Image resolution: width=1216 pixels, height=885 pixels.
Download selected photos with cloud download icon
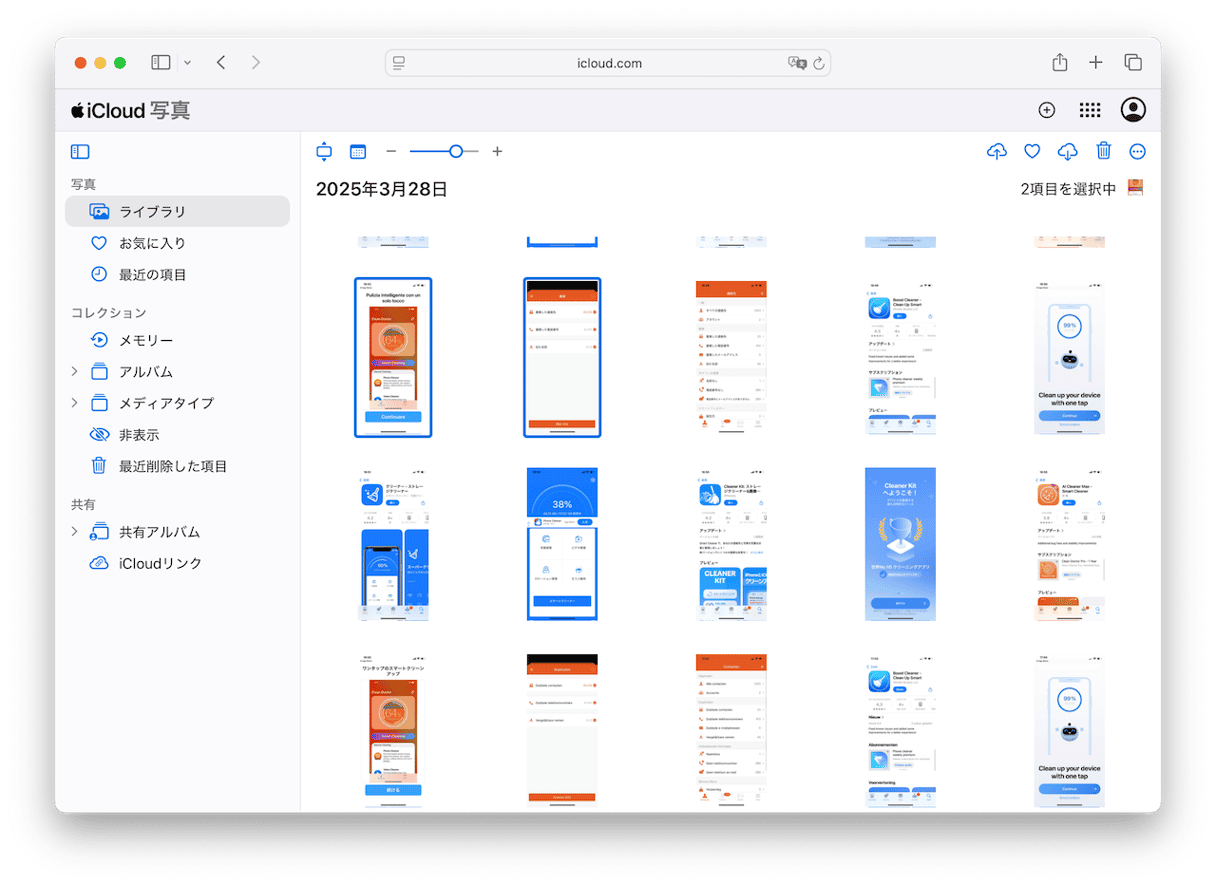click(x=1067, y=152)
